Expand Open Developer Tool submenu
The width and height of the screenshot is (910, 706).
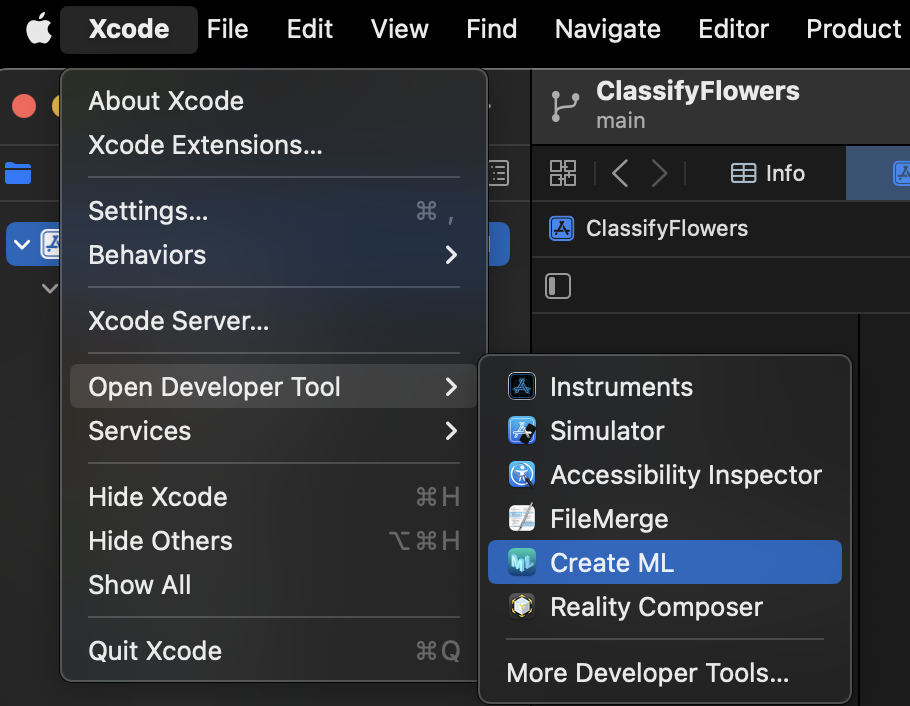tap(273, 387)
